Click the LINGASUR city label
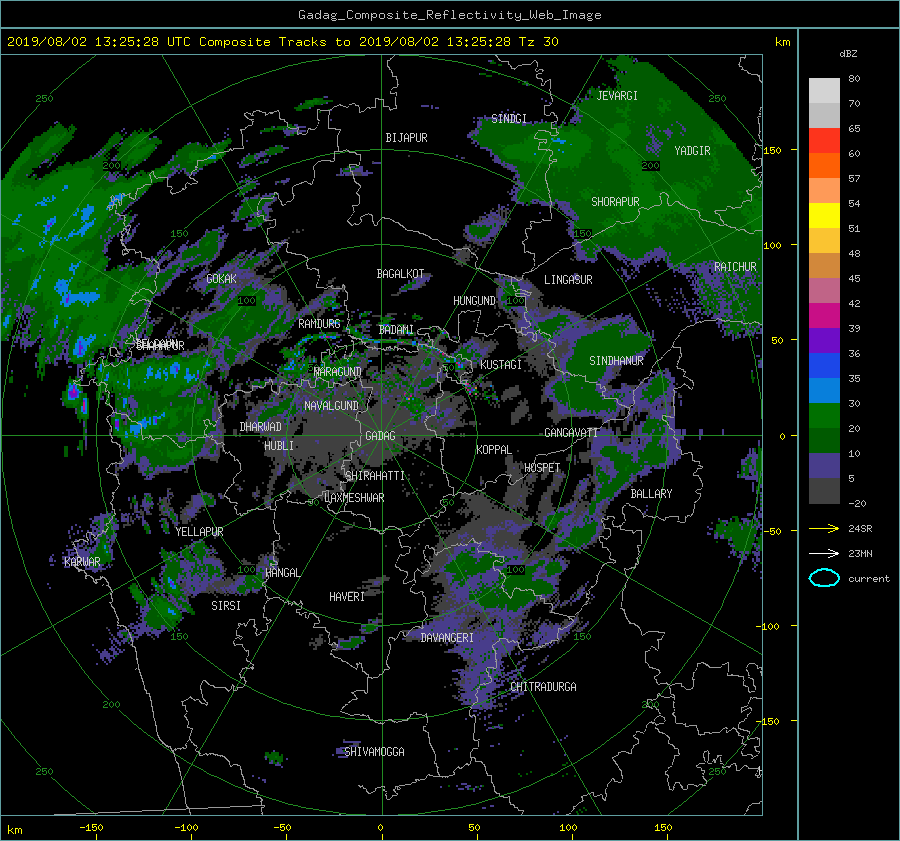Image resolution: width=900 pixels, height=841 pixels. (568, 280)
